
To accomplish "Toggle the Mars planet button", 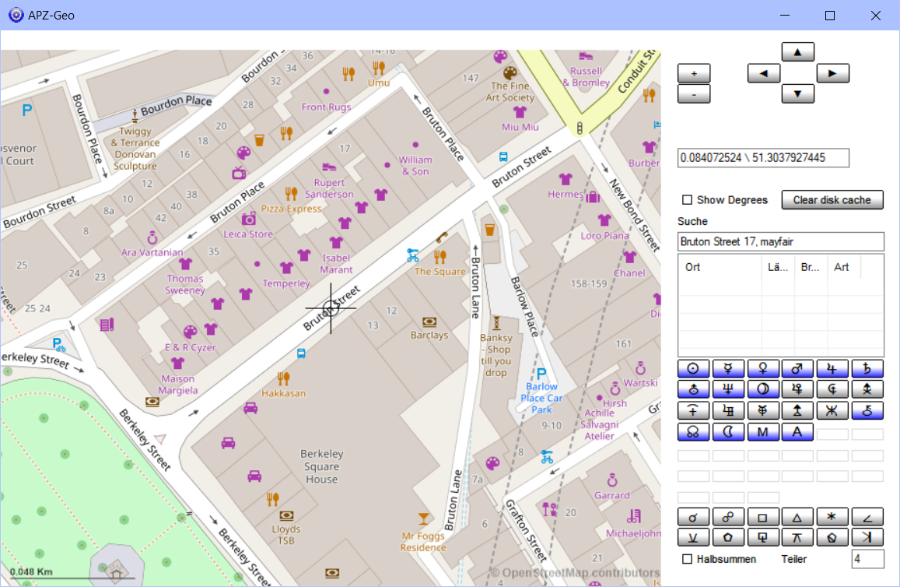I will pos(797,369).
